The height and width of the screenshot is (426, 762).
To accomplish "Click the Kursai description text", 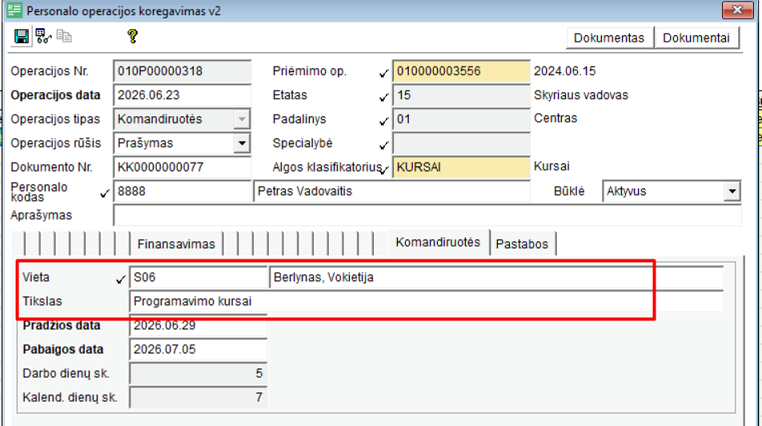I will tap(552, 166).
